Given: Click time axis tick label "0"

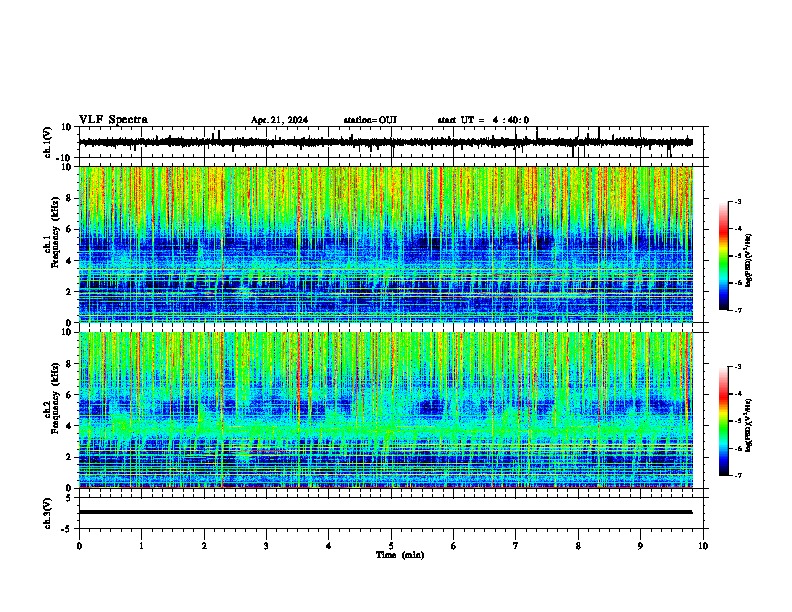Looking at the screenshot, I should pos(79,546).
